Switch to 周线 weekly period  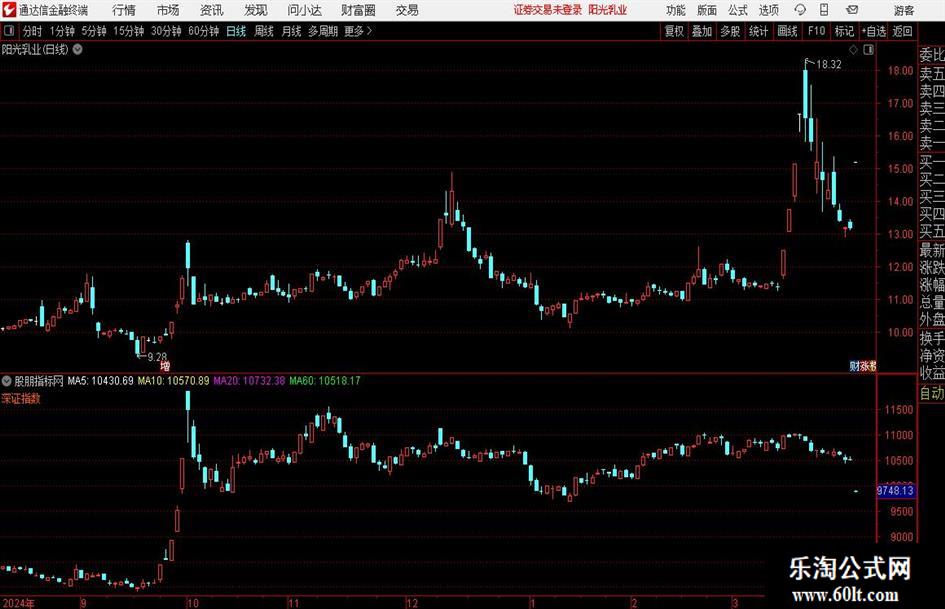(263, 31)
